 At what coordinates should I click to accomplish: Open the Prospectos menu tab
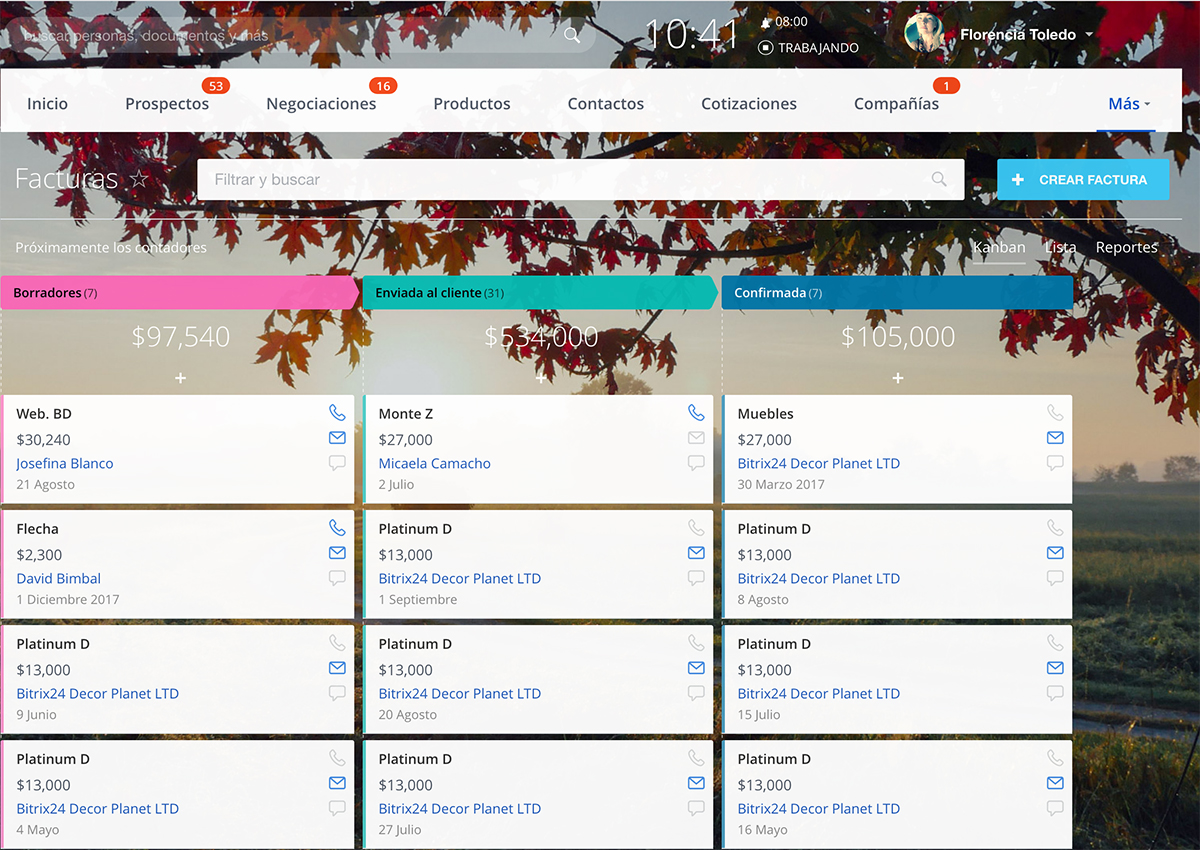[167, 104]
